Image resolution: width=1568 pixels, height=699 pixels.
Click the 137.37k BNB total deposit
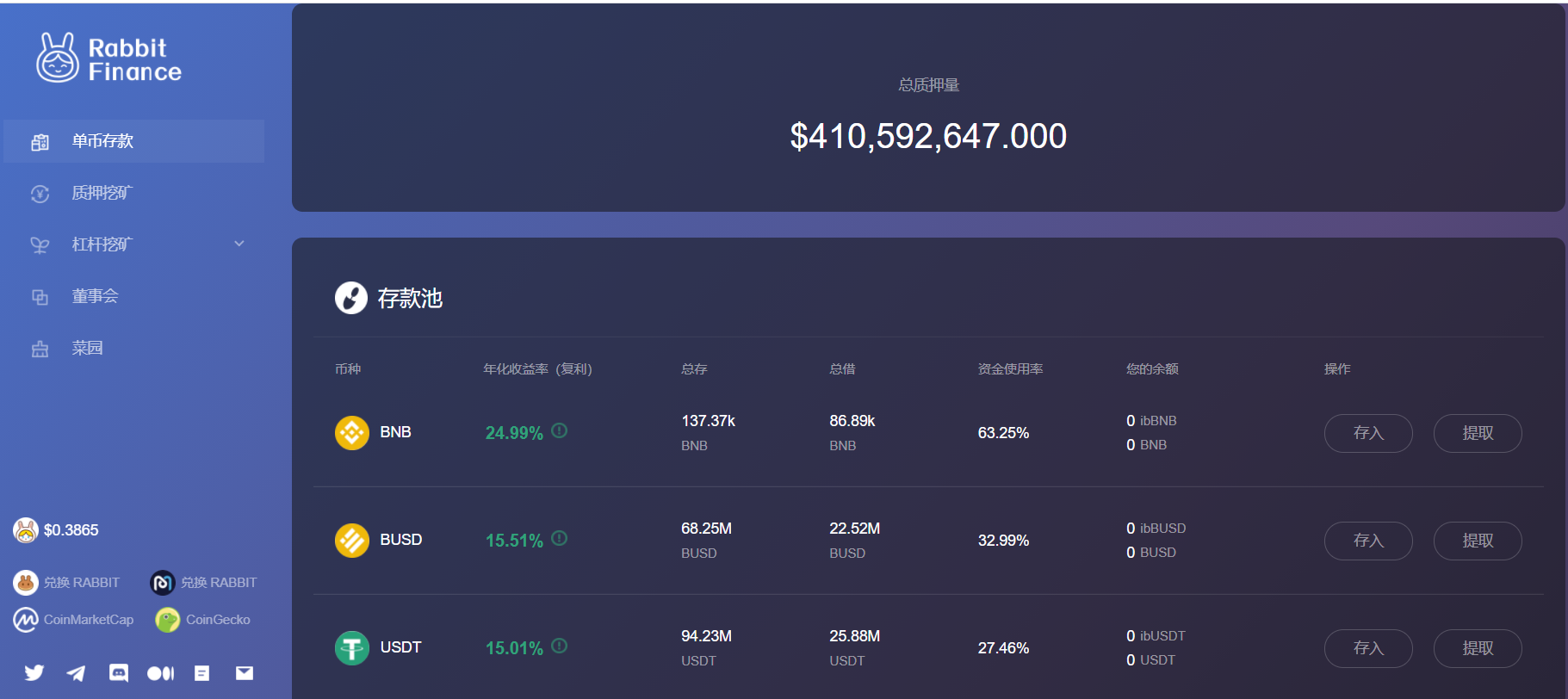(x=708, y=421)
